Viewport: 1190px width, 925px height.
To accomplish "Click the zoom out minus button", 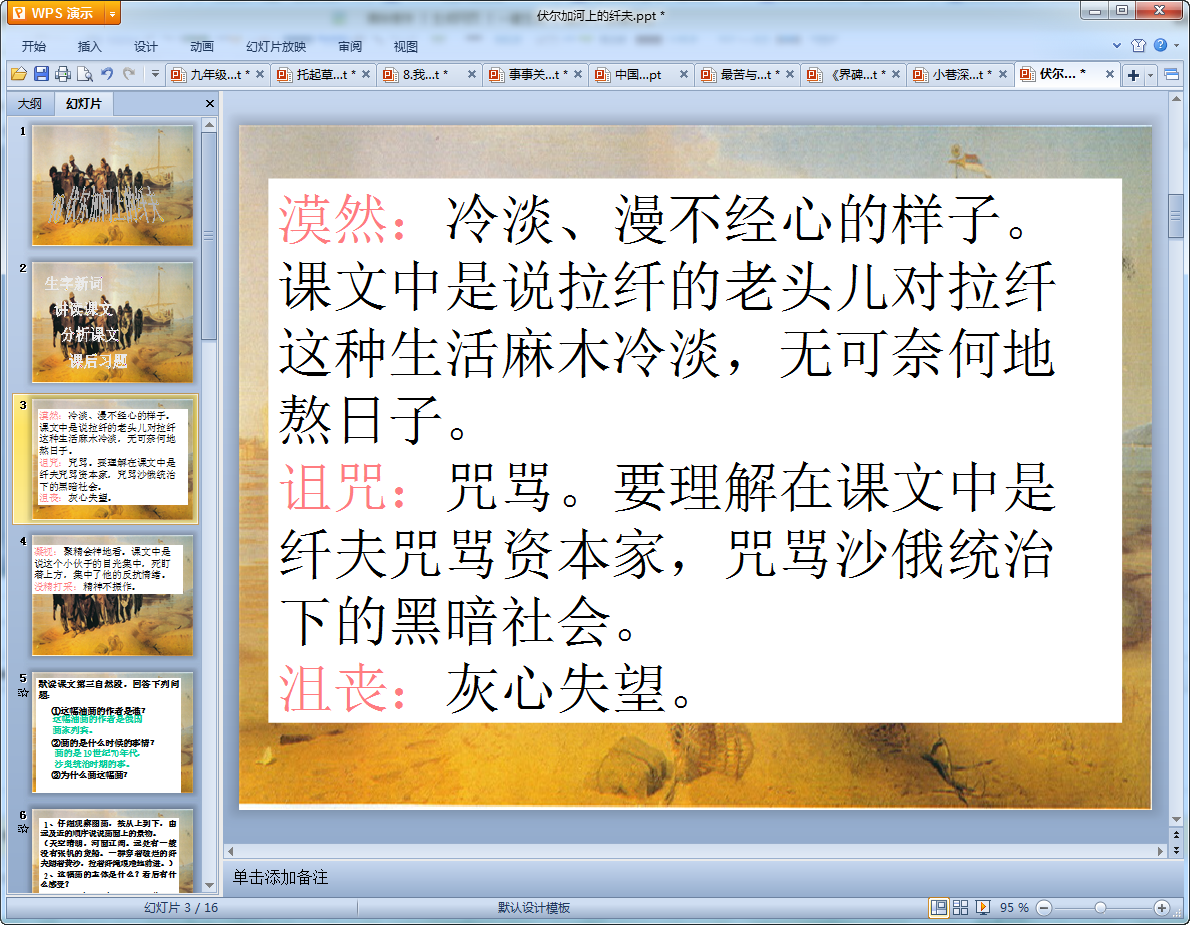I will pos(1044,908).
